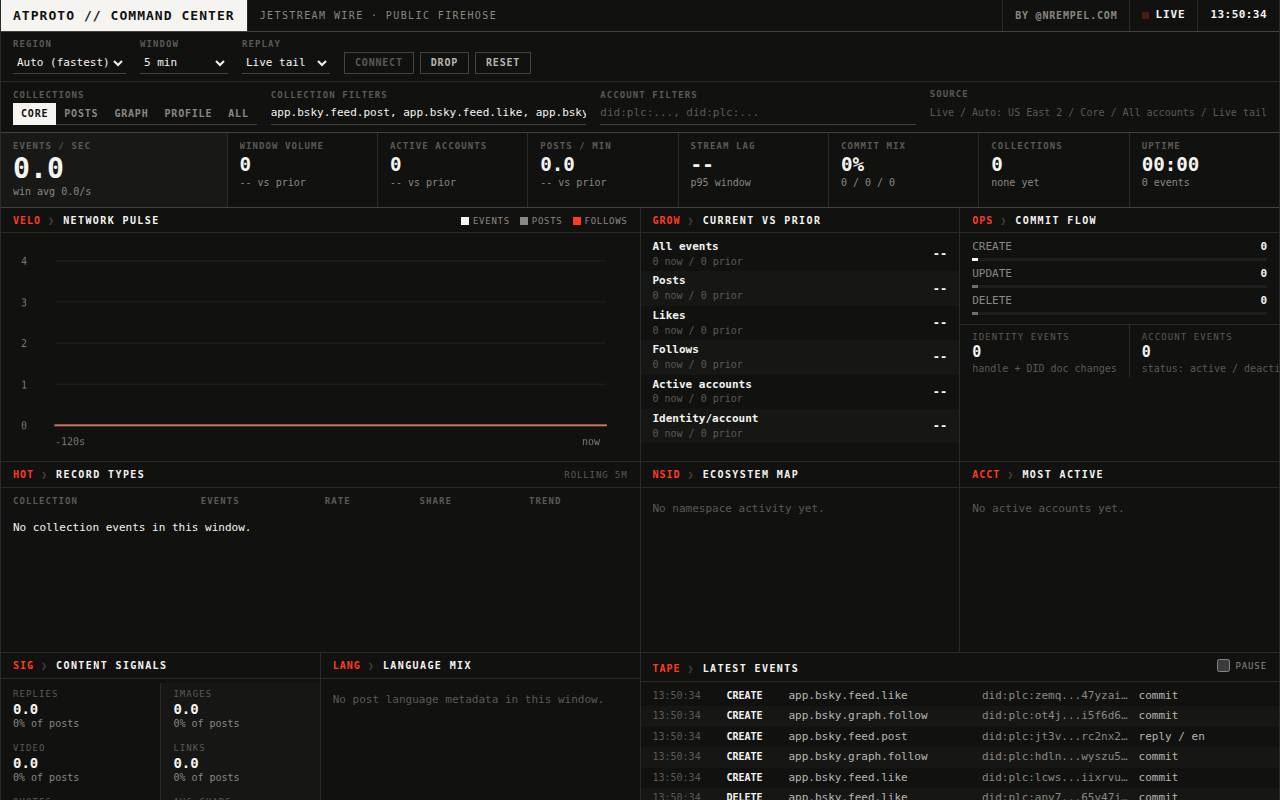Click the REPLIES content signal value

25,709
